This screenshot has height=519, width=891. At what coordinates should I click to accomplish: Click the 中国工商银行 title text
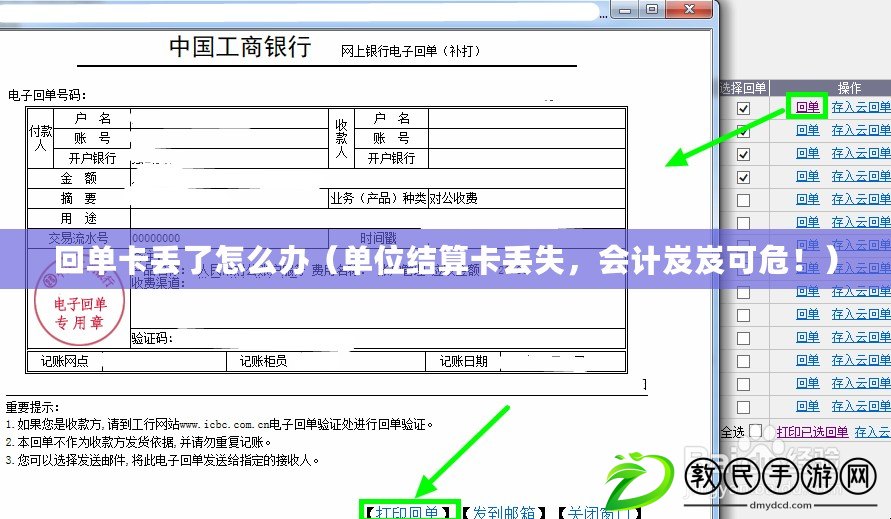pyautogui.click(x=240, y=46)
